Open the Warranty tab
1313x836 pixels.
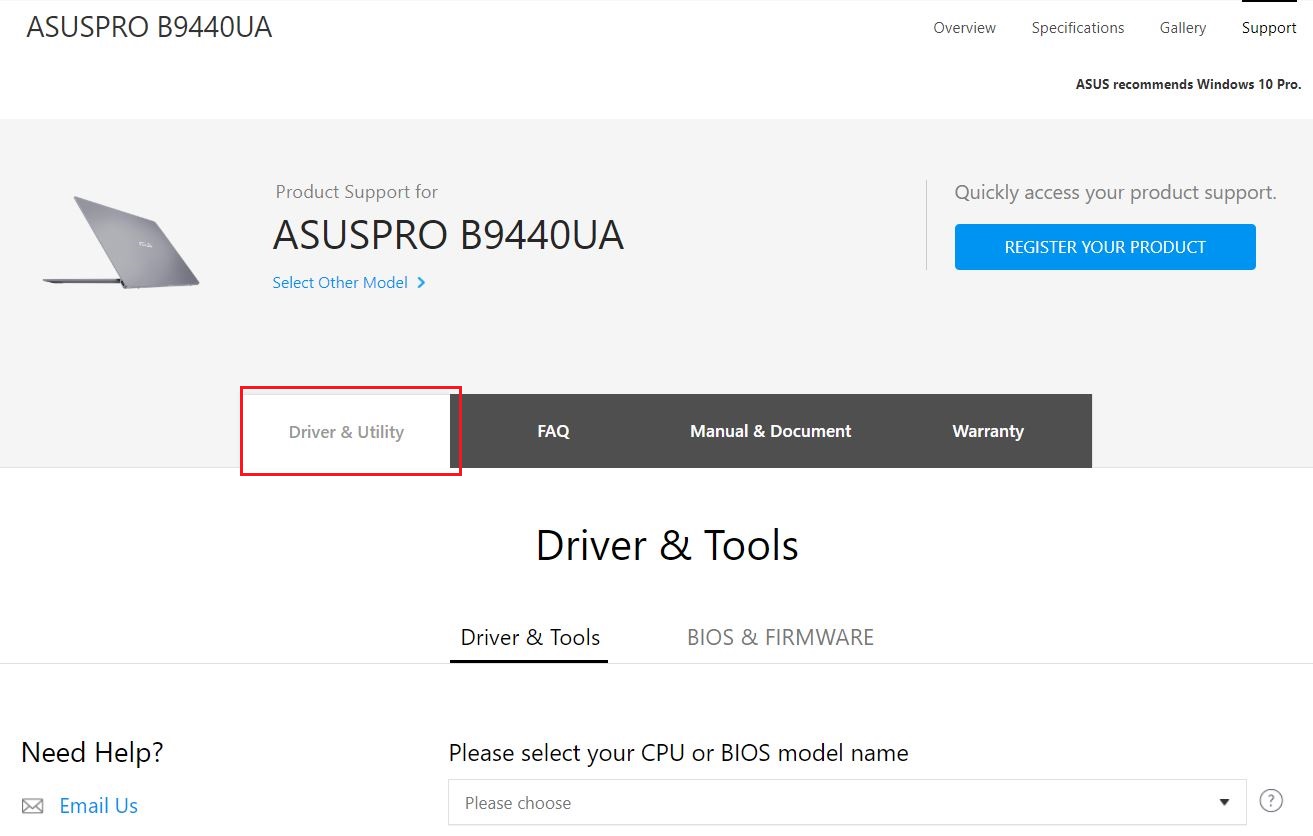click(988, 431)
